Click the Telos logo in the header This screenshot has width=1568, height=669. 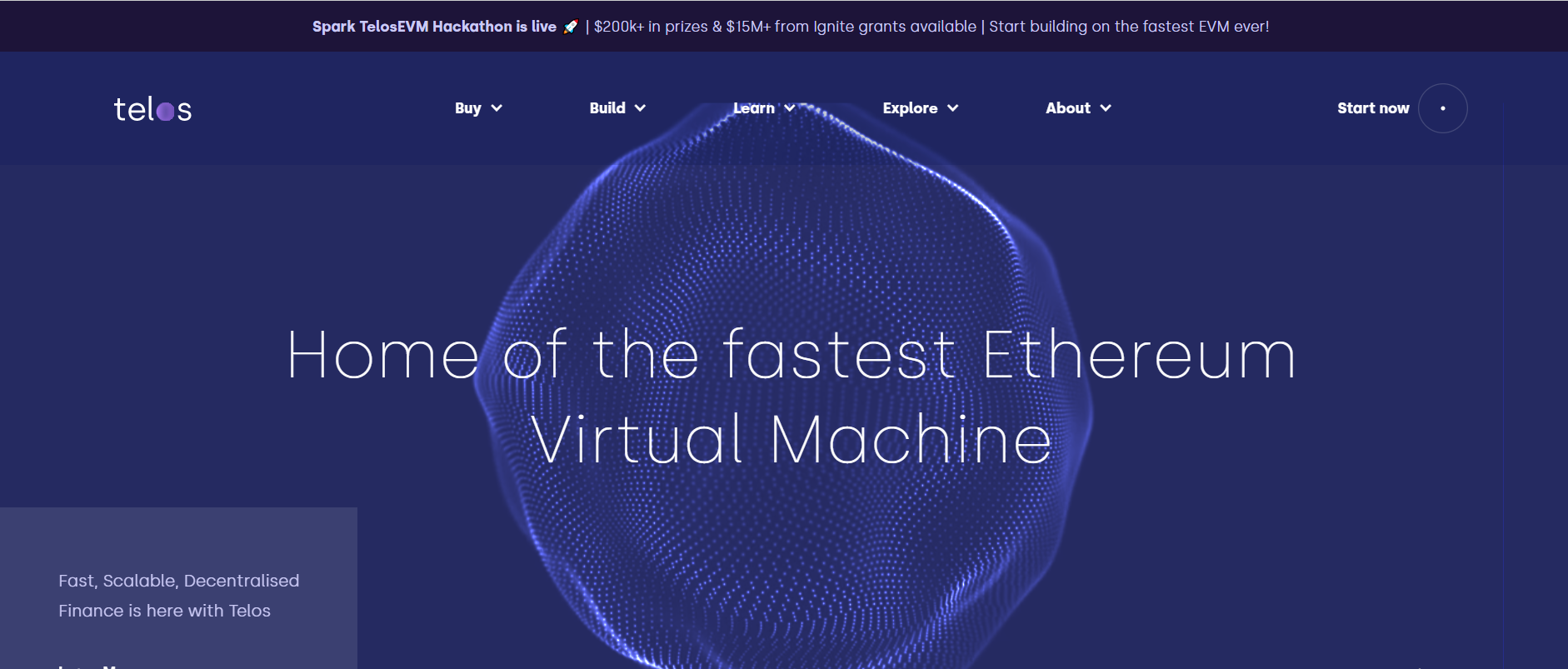pos(152,109)
